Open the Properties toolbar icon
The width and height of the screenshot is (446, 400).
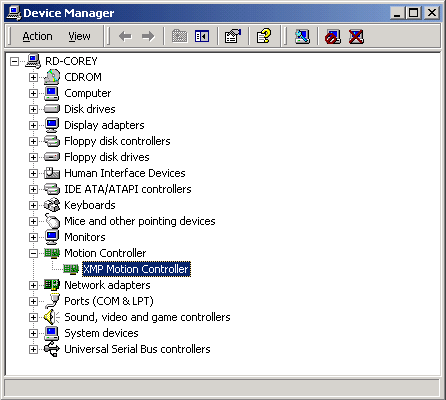coord(233,36)
